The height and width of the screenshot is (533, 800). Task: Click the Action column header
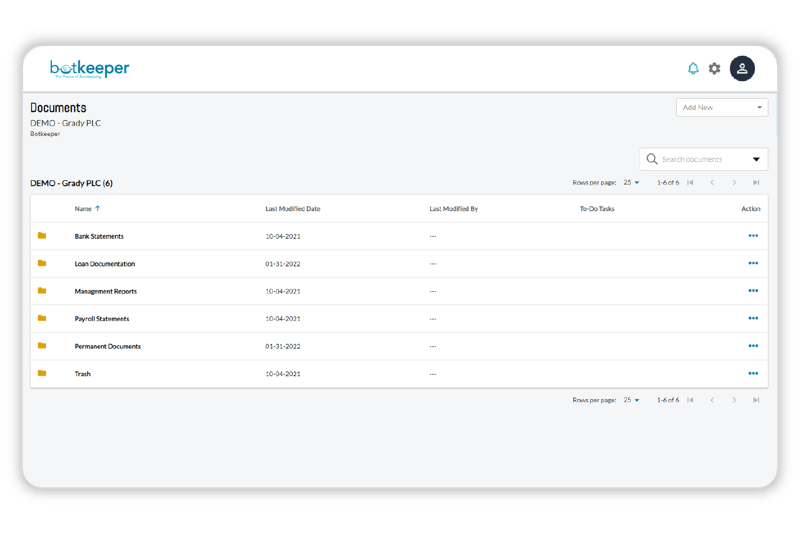(x=751, y=209)
